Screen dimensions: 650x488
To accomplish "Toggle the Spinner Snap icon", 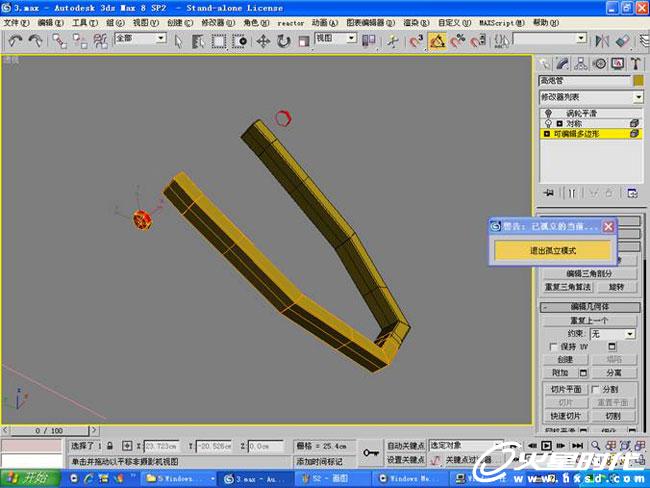I will pyautogui.click(x=478, y=41).
